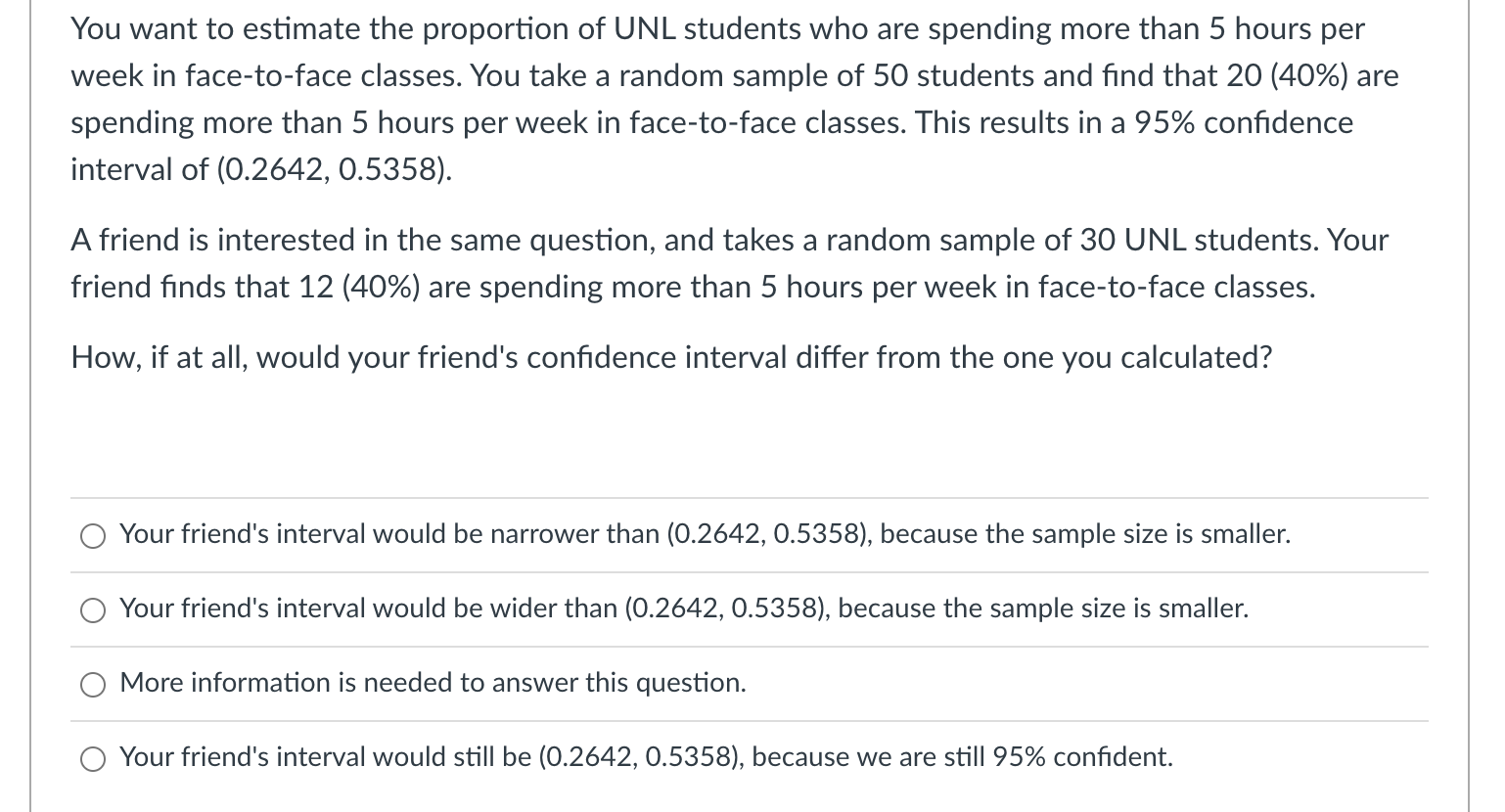
Task: Click the text "30 UNL students"
Action: click(1198, 241)
